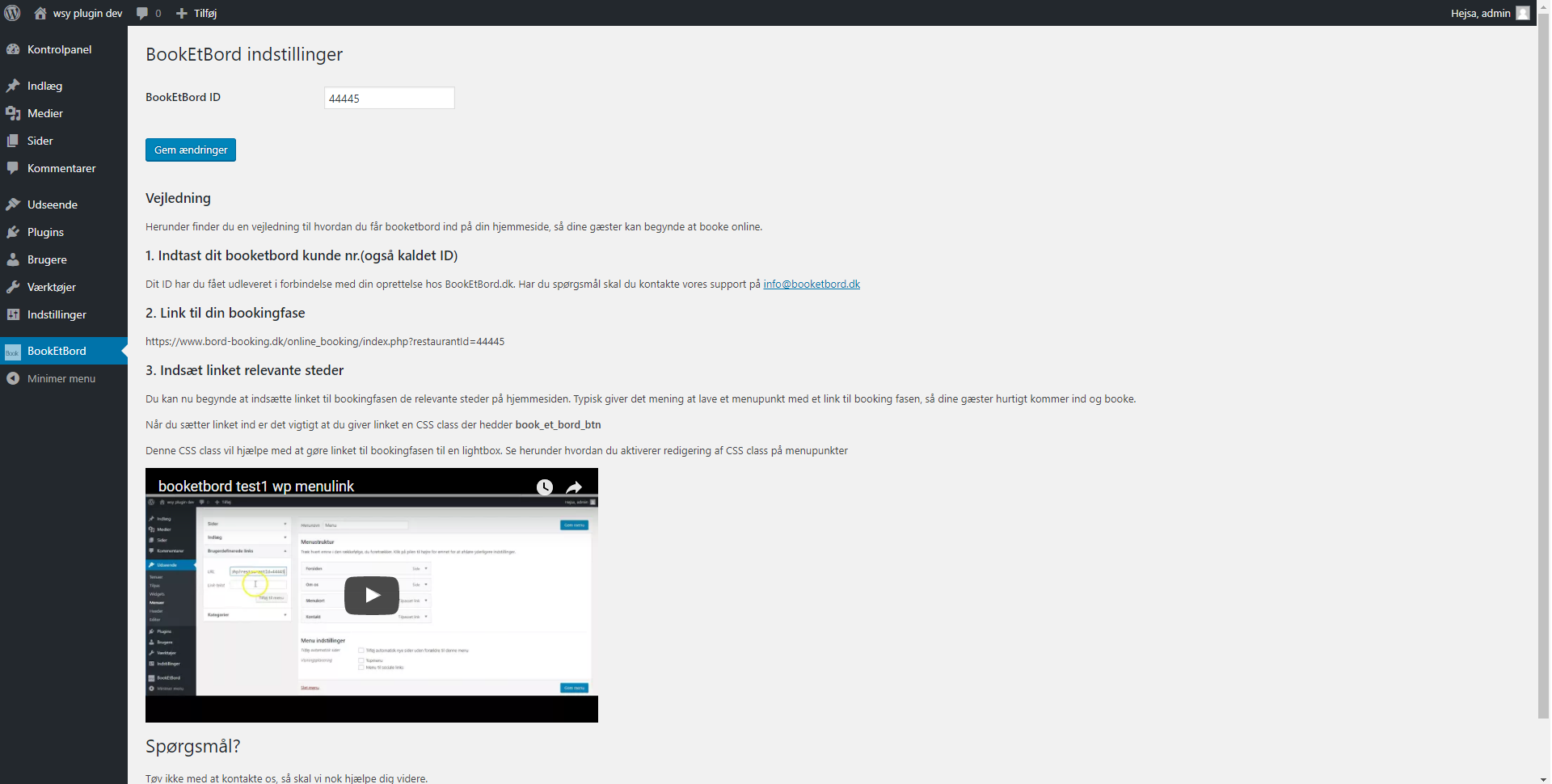The width and height of the screenshot is (1552, 784).
Task: Click the WordPress logo in admin bar
Action: [x=13, y=13]
